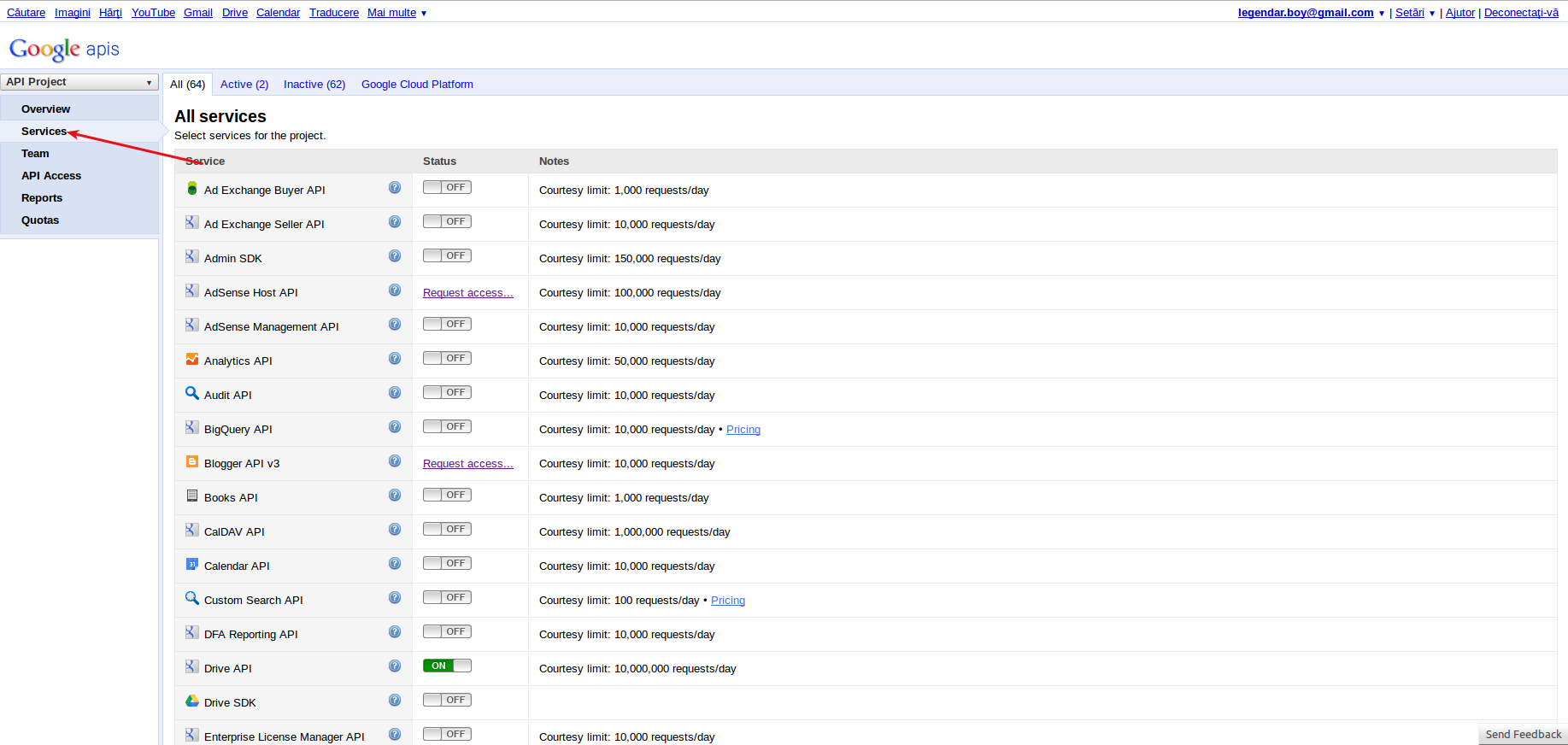Screen dimensions: 1568x745
Task: Open the Gmail link in top bar
Action: [198, 13]
